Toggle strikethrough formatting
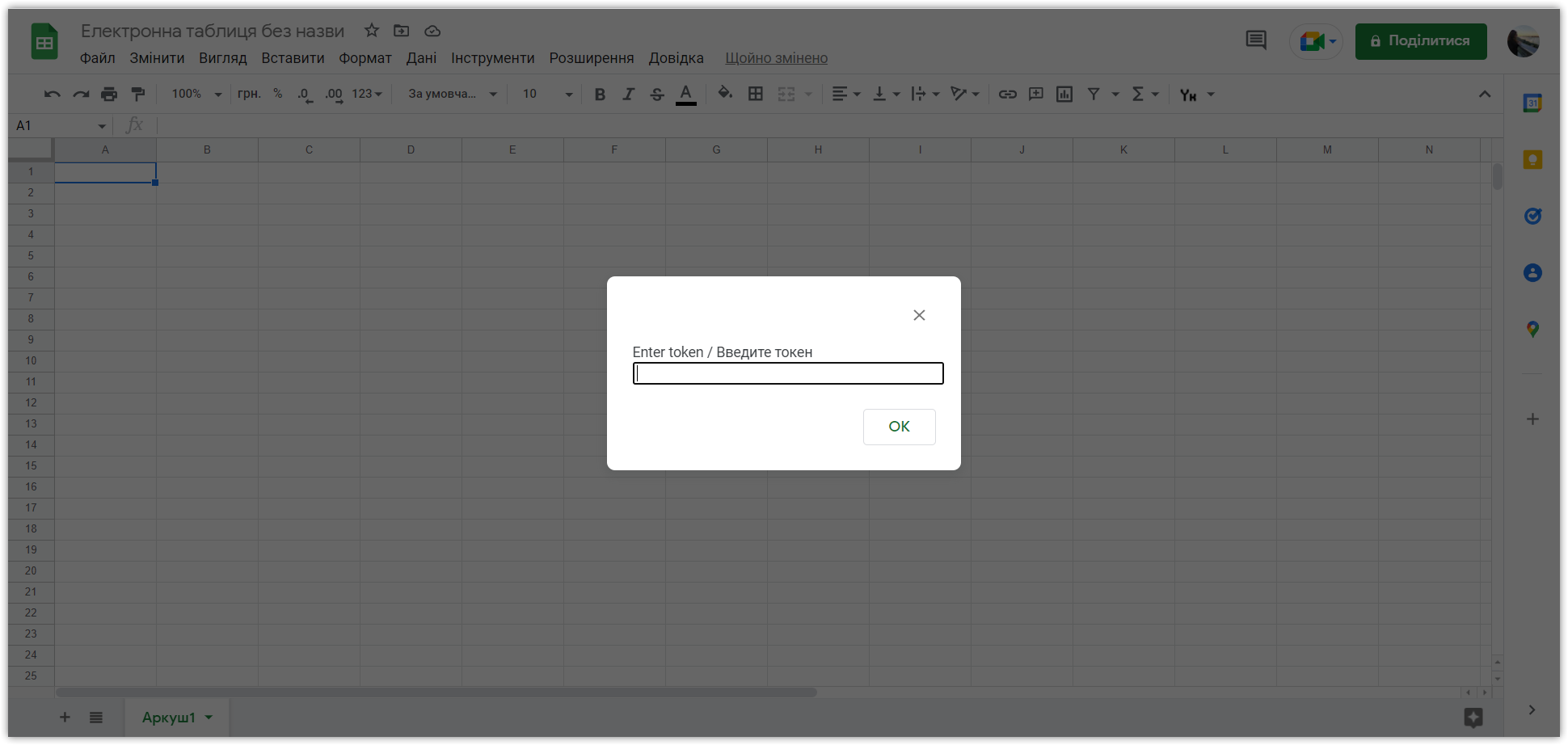Viewport: 1568px width, 745px height. (x=657, y=95)
